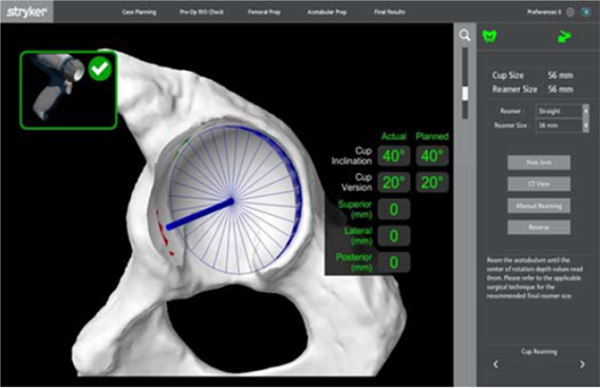600x388 pixels.
Task: Click the settings gear icon next to Preferences
Action: (570, 12)
